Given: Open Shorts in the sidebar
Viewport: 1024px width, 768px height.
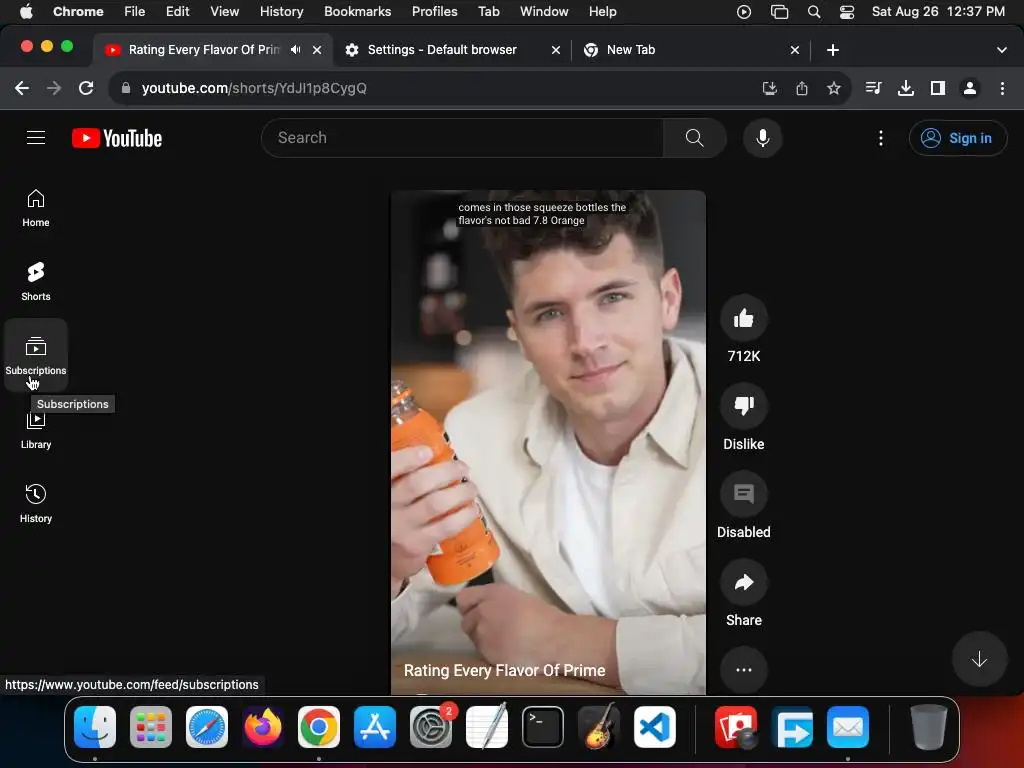Looking at the screenshot, I should [36, 281].
